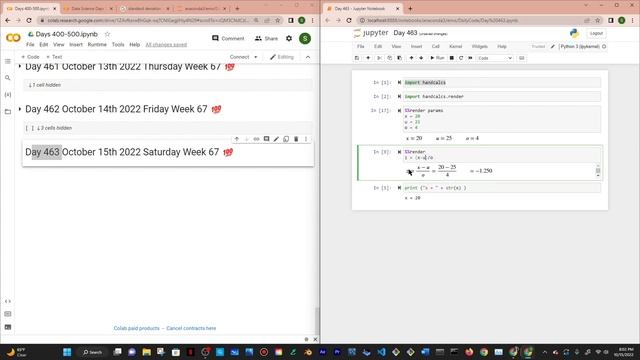Open Jupyter command palette keyboard icon
Viewport: 640px width, 360px height.
pyautogui.click(x=522, y=58)
